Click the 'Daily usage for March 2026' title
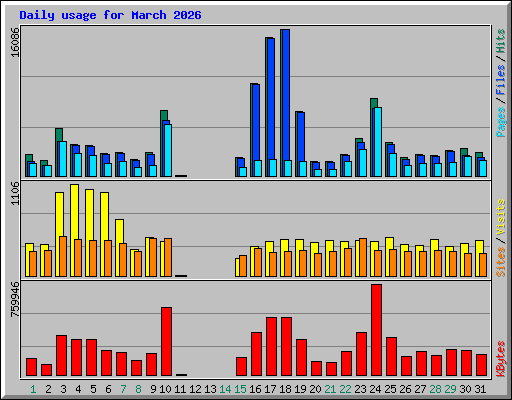Viewport: 512px width, 400px height. click(x=110, y=15)
